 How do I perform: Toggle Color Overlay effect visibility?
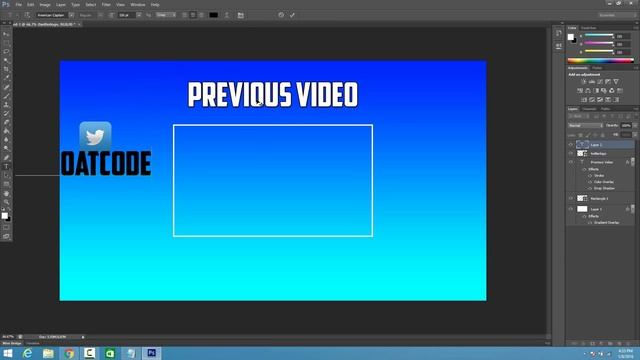590,182
